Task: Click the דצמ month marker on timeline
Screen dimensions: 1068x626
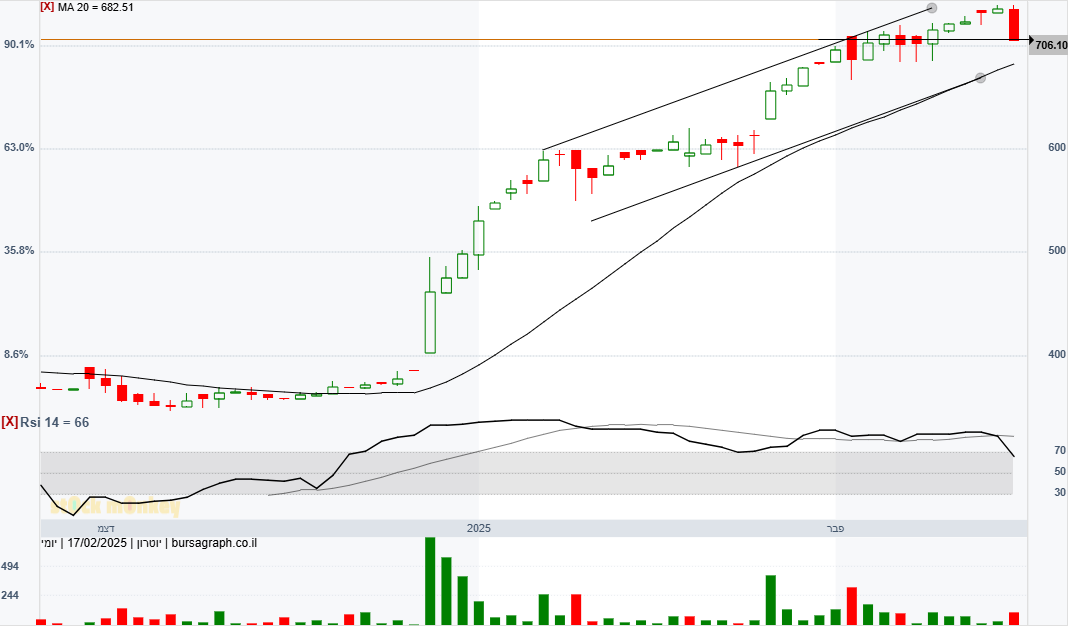Action: (x=106, y=529)
